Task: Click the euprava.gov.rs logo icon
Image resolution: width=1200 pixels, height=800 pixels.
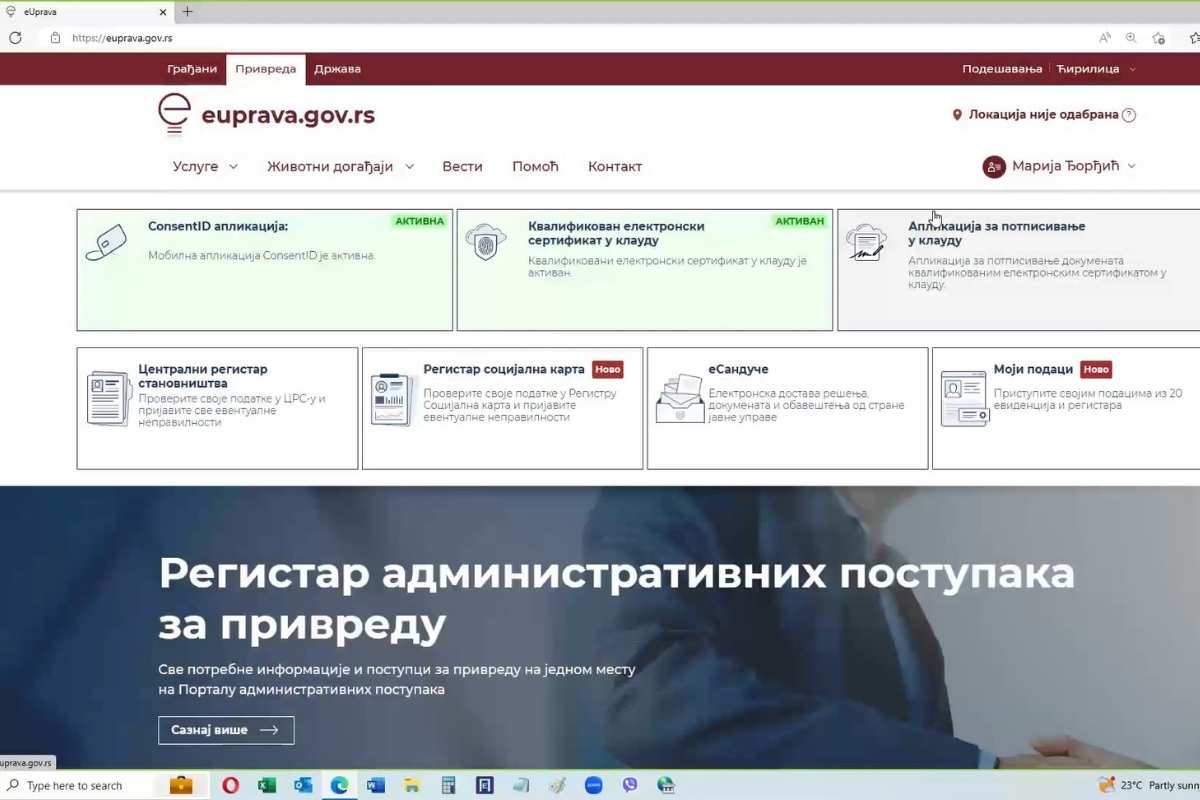Action: pos(175,114)
